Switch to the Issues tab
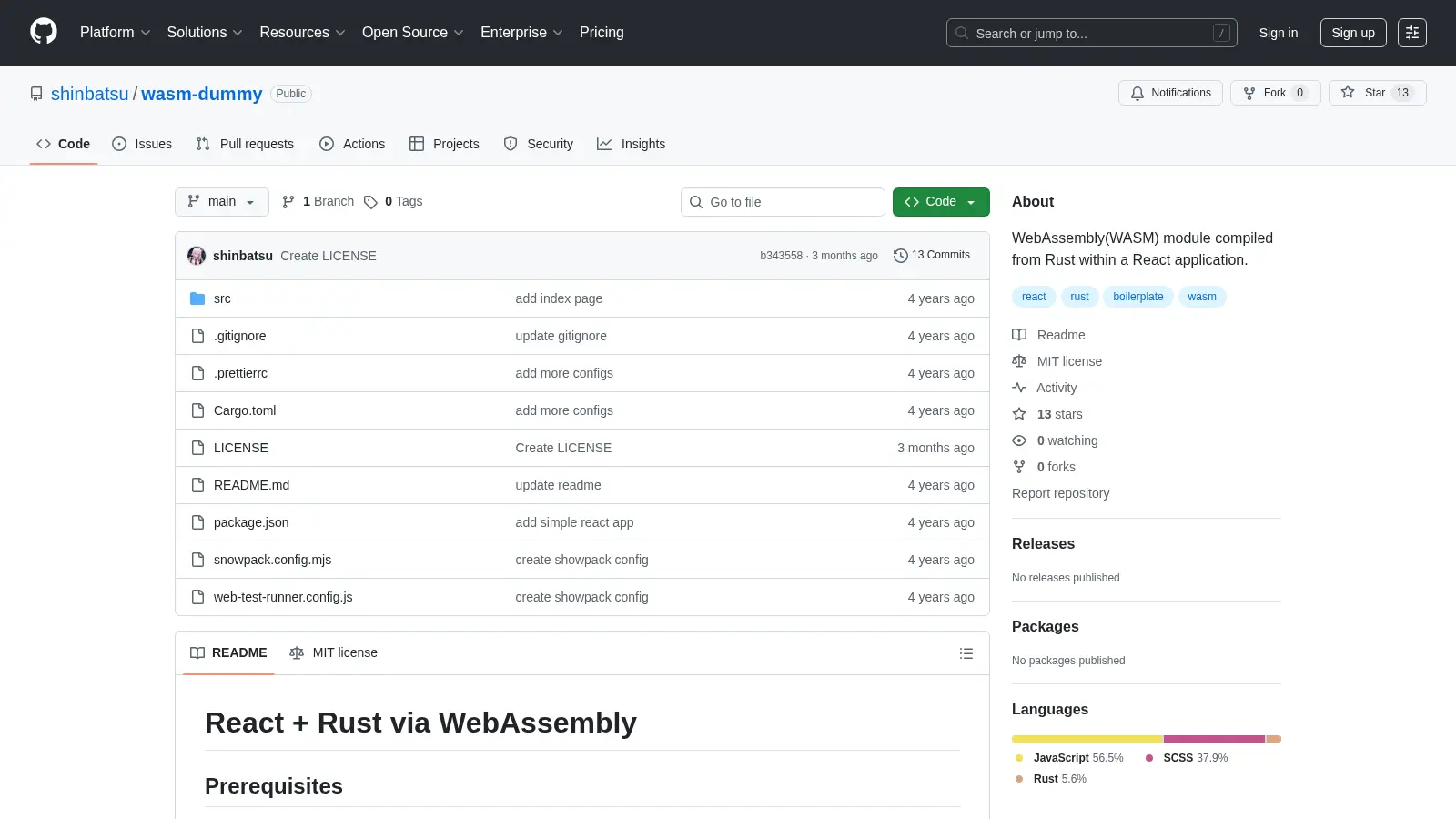The width and height of the screenshot is (1456, 819). [x=142, y=144]
